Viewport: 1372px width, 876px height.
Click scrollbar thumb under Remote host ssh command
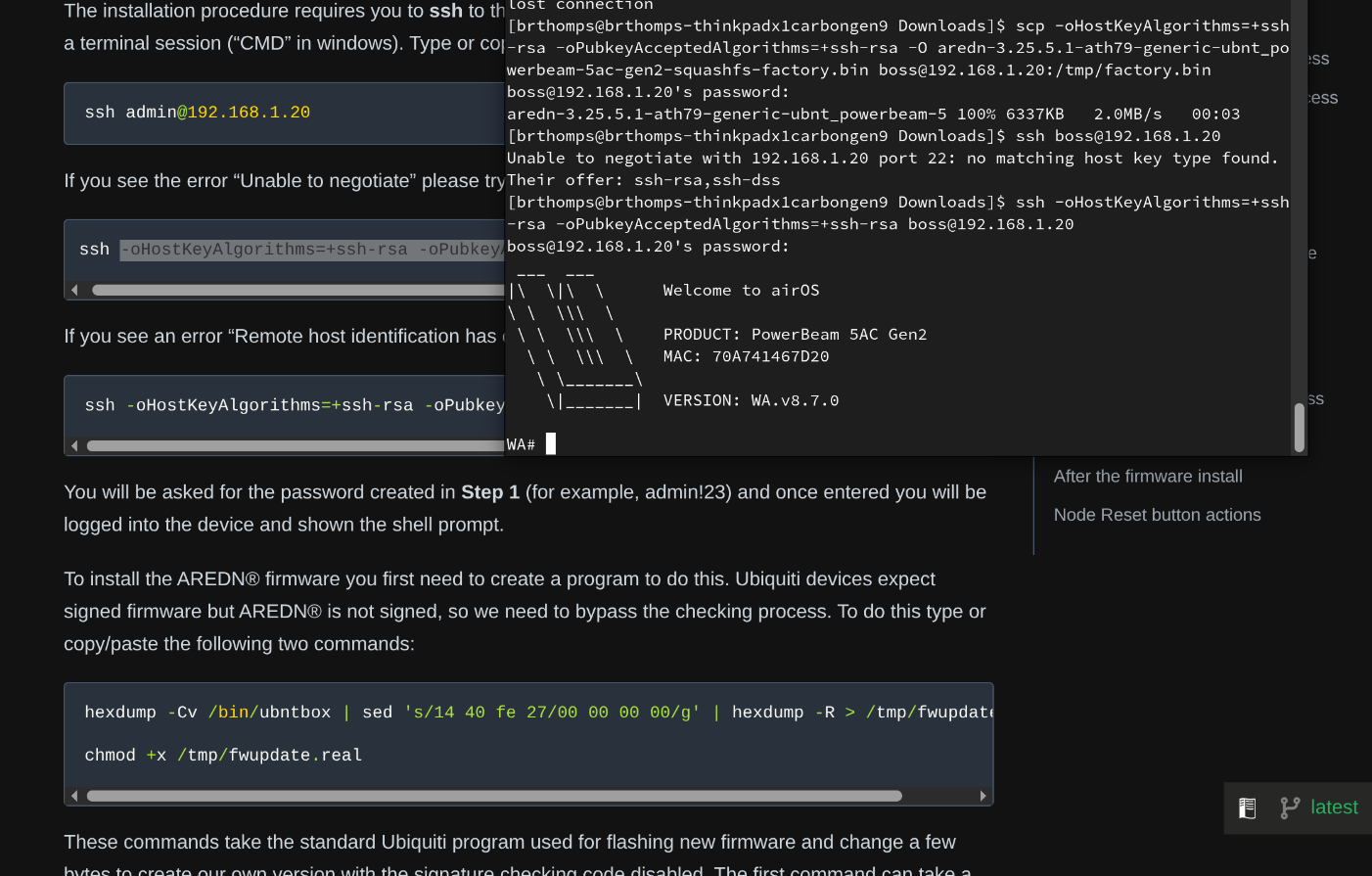coord(295,446)
